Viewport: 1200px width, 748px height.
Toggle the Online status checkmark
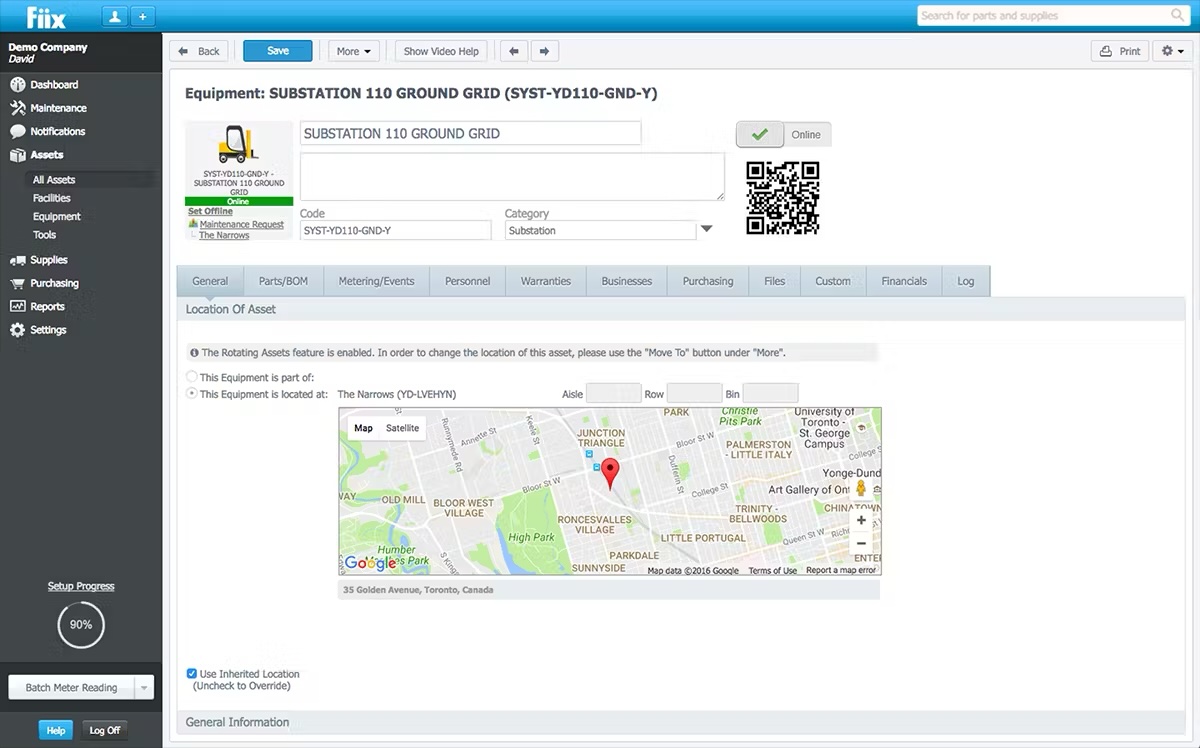pyautogui.click(x=759, y=133)
